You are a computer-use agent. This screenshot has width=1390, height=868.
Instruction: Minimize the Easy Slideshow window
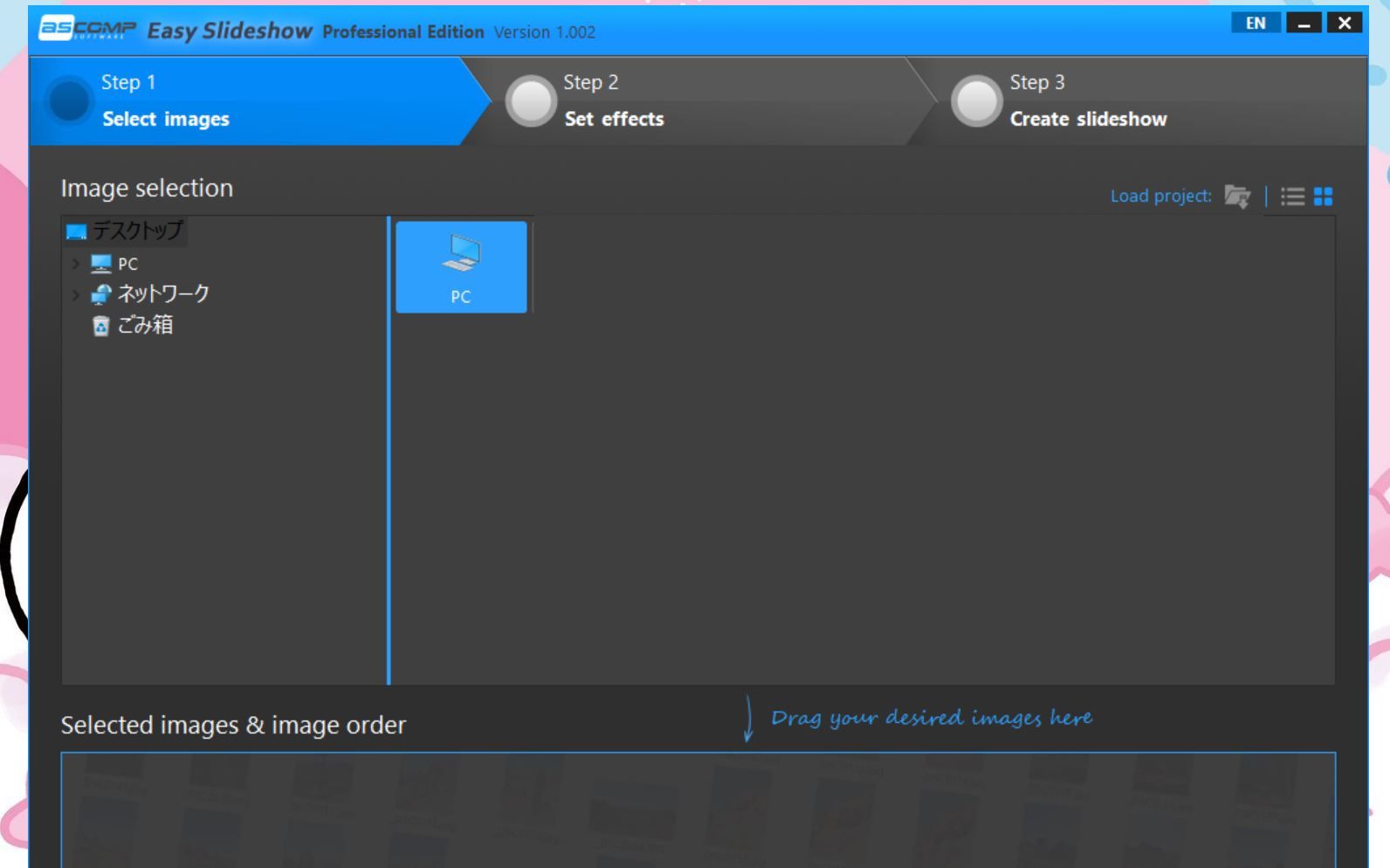1304,24
